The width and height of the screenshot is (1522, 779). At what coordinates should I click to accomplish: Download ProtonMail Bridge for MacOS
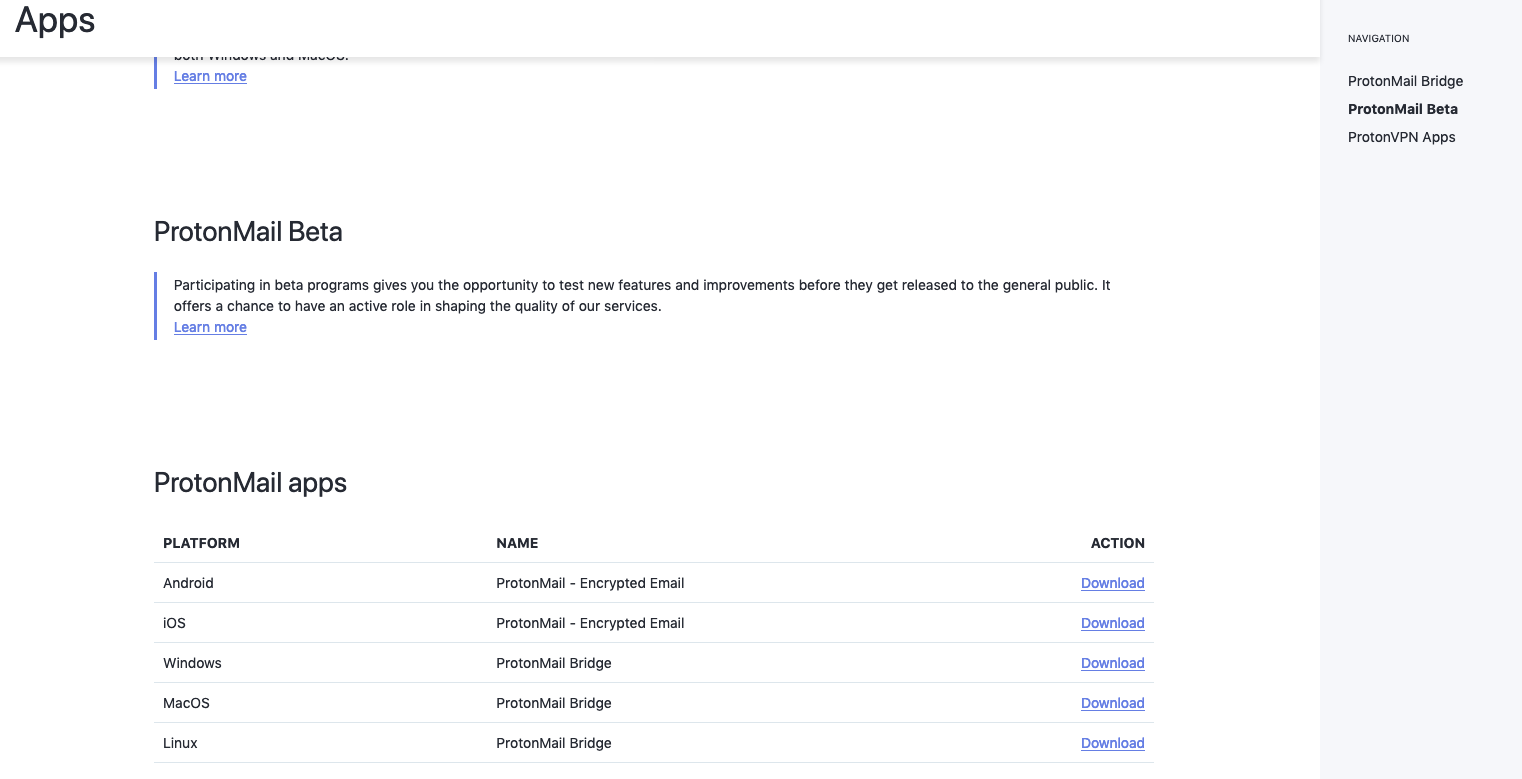point(1112,703)
